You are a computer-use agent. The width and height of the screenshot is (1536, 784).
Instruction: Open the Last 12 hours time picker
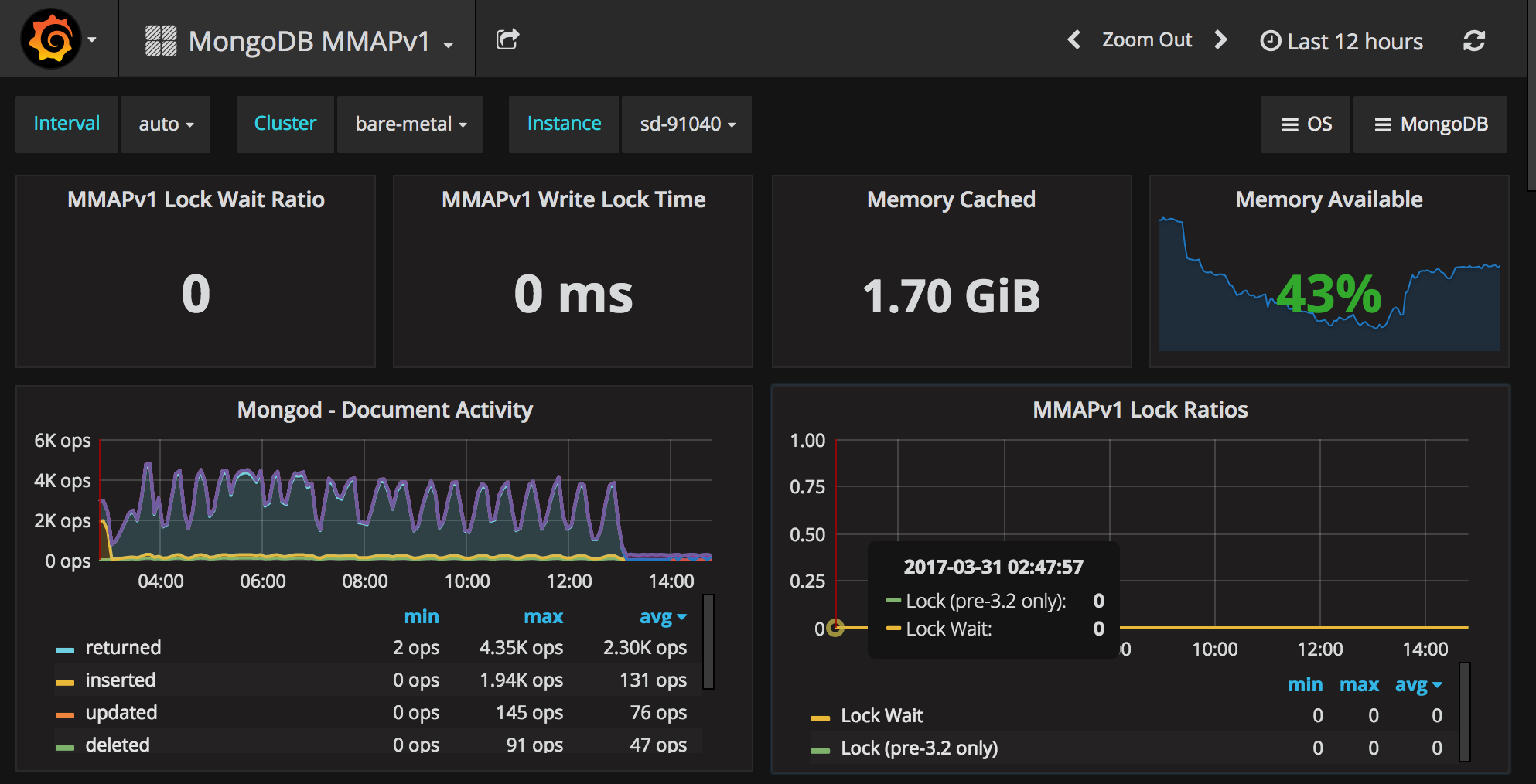tap(1353, 40)
